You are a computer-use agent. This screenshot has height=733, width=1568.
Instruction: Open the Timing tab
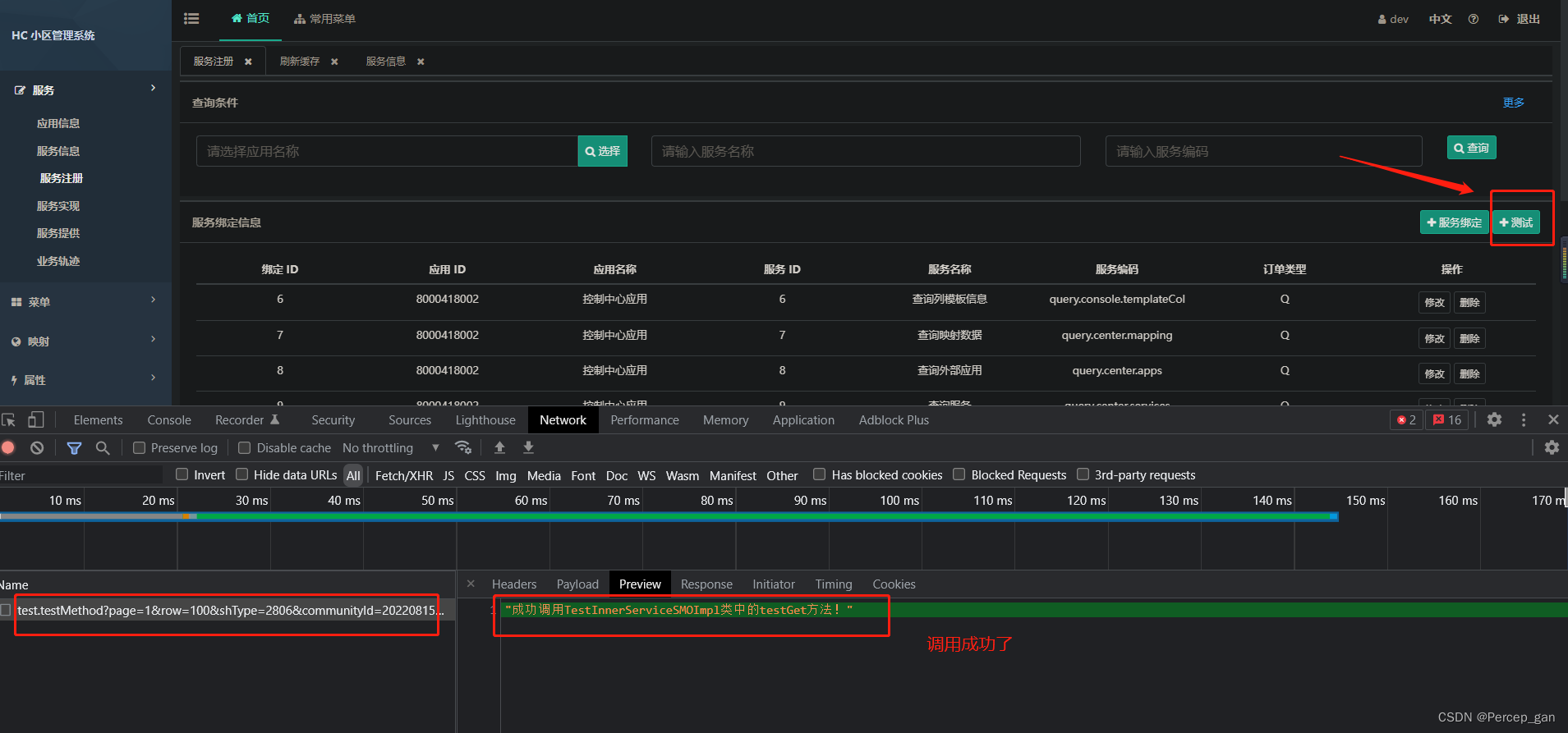[834, 584]
